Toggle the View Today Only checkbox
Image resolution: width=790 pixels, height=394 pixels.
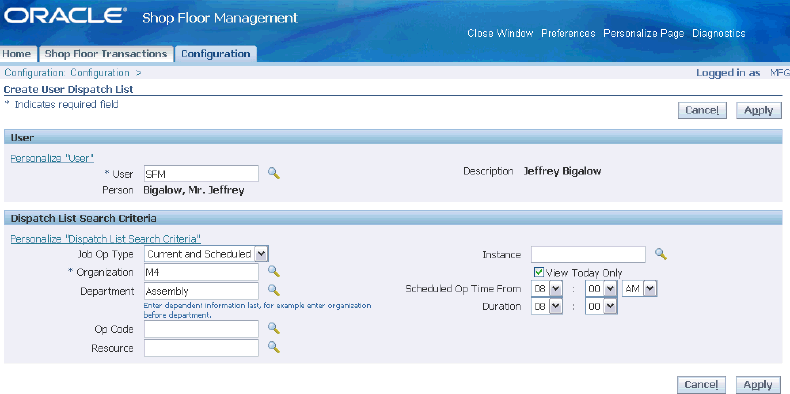[x=539, y=272]
